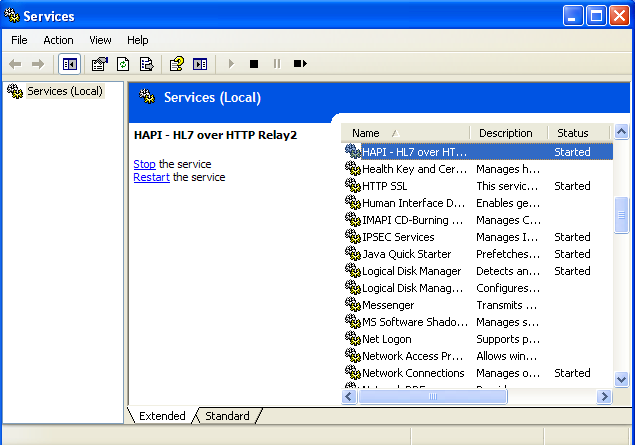Click the Restart Service toolbar button
Screen dimensions: 635x445
click(x=300, y=64)
